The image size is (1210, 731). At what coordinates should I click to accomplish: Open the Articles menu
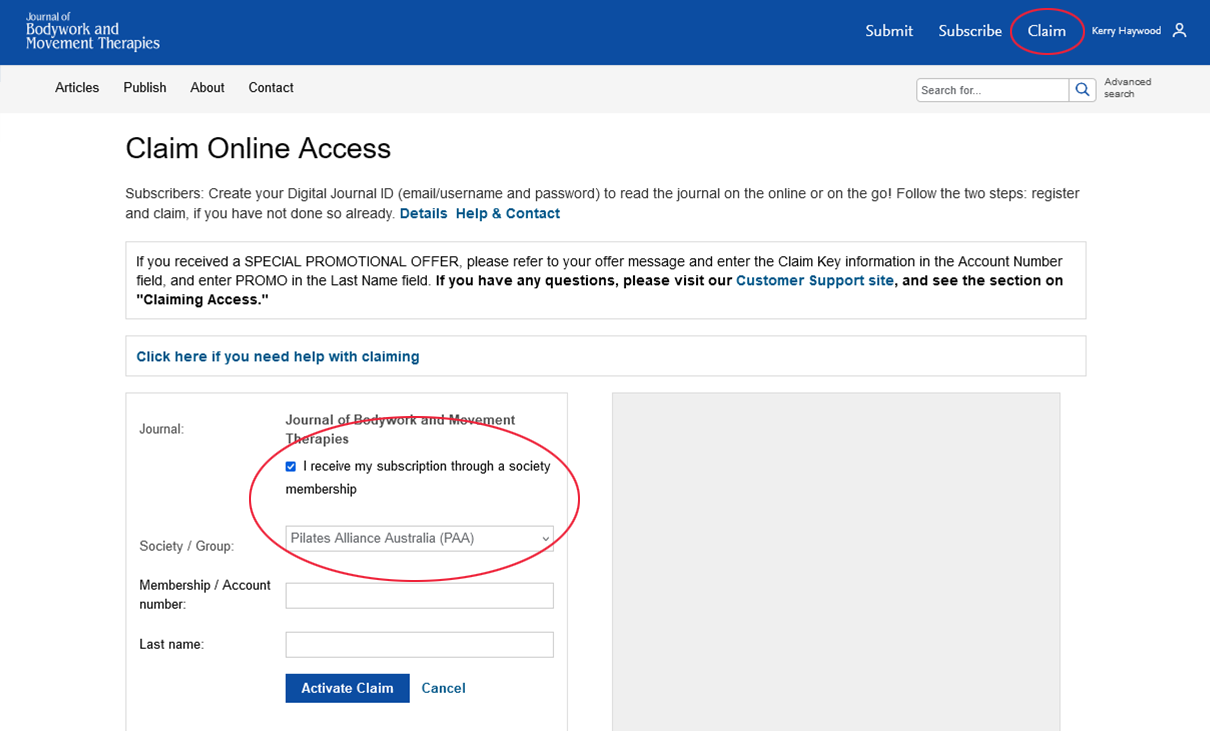click(x=77, y=88)
